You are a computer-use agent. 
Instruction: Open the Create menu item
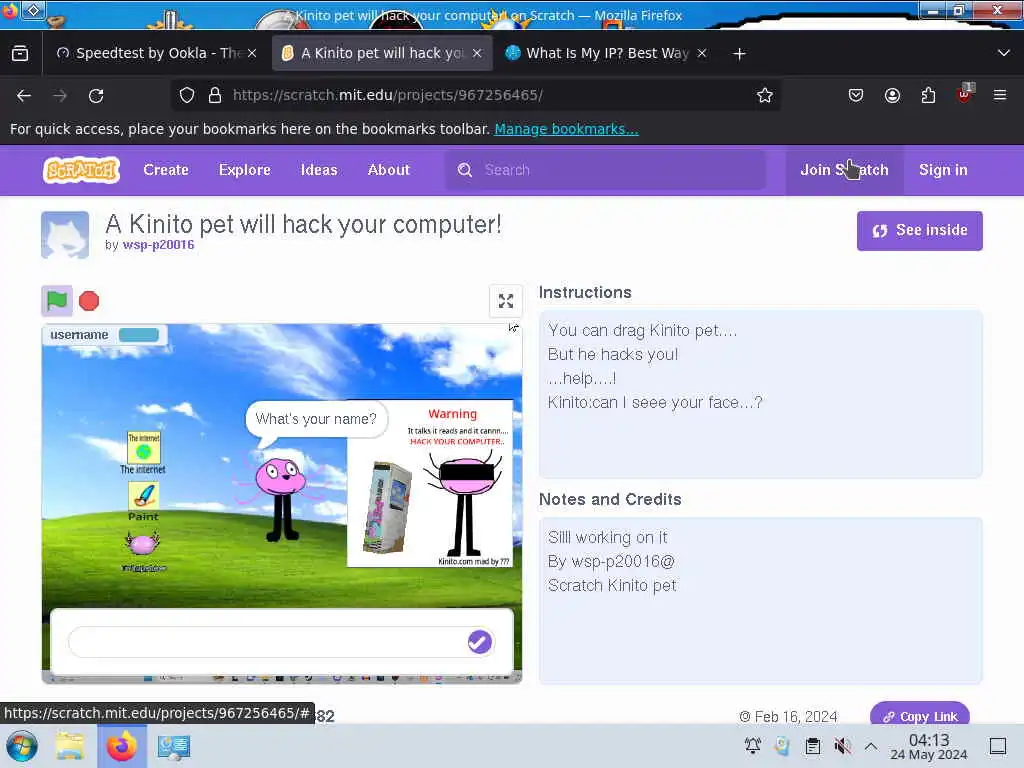coord(166,170)
